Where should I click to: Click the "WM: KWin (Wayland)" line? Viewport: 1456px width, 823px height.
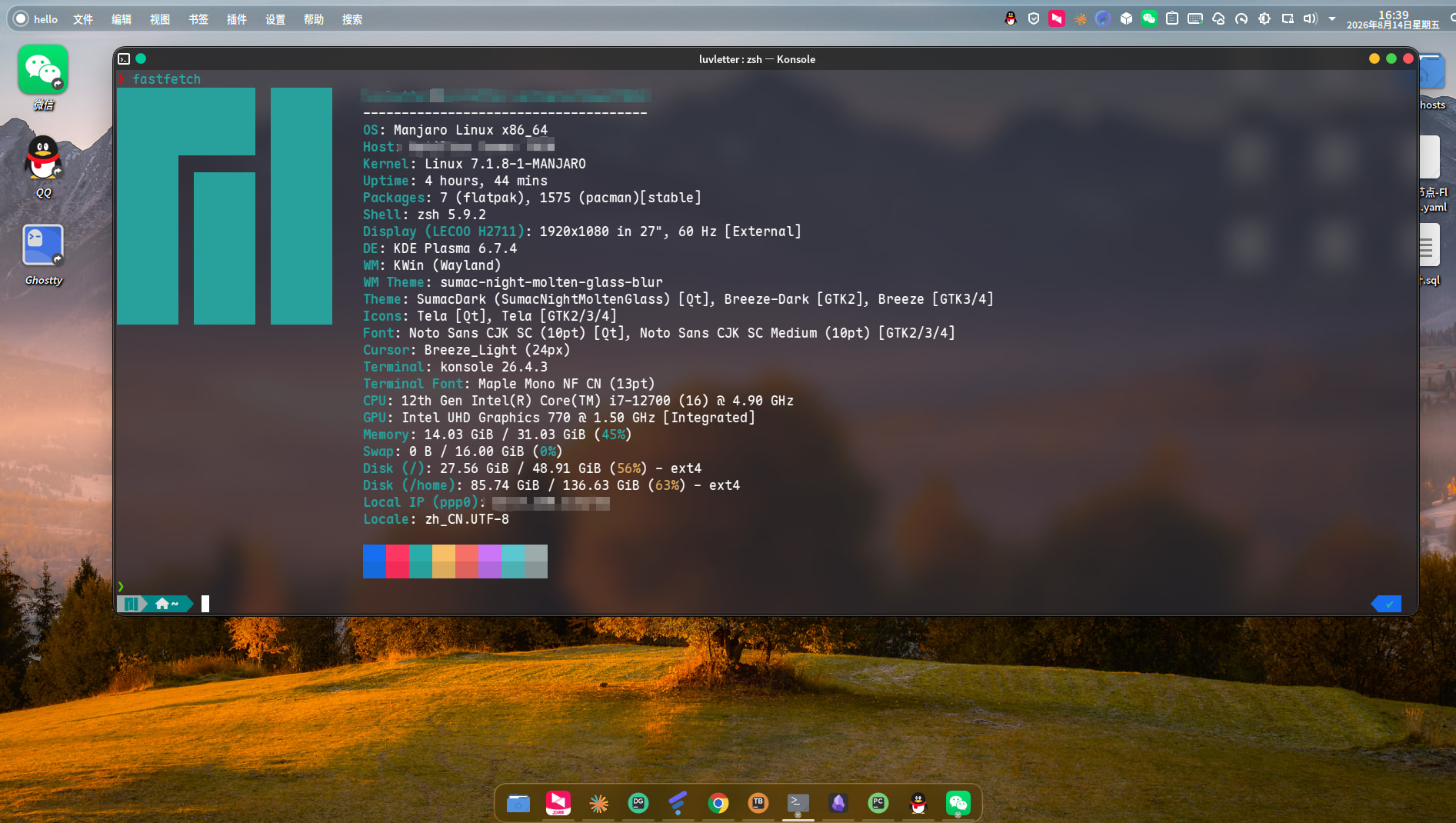pyautogui.click(x=432, y=265)
